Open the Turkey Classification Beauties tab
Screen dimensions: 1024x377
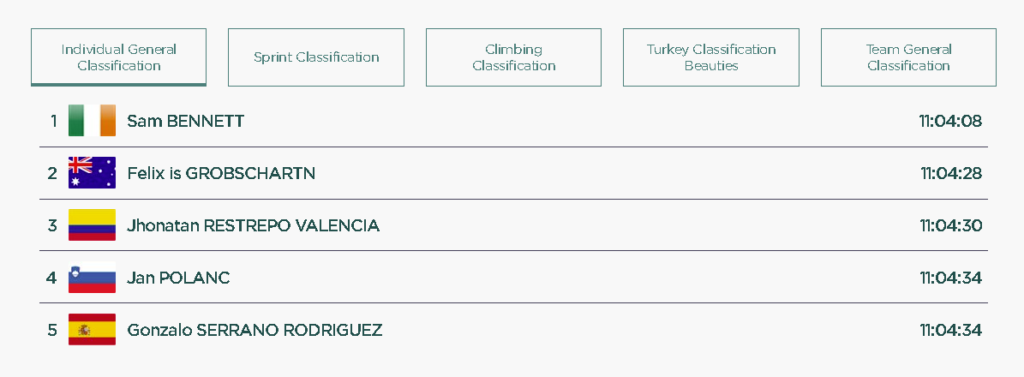(711, 57)
